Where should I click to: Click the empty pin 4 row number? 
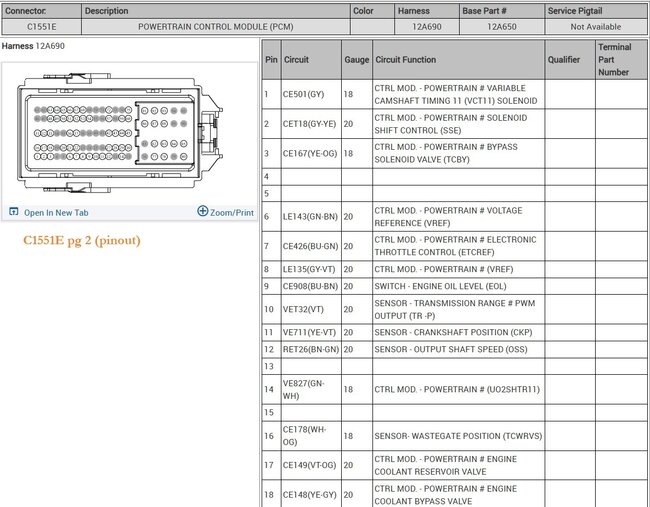click(x=267, y=177)
